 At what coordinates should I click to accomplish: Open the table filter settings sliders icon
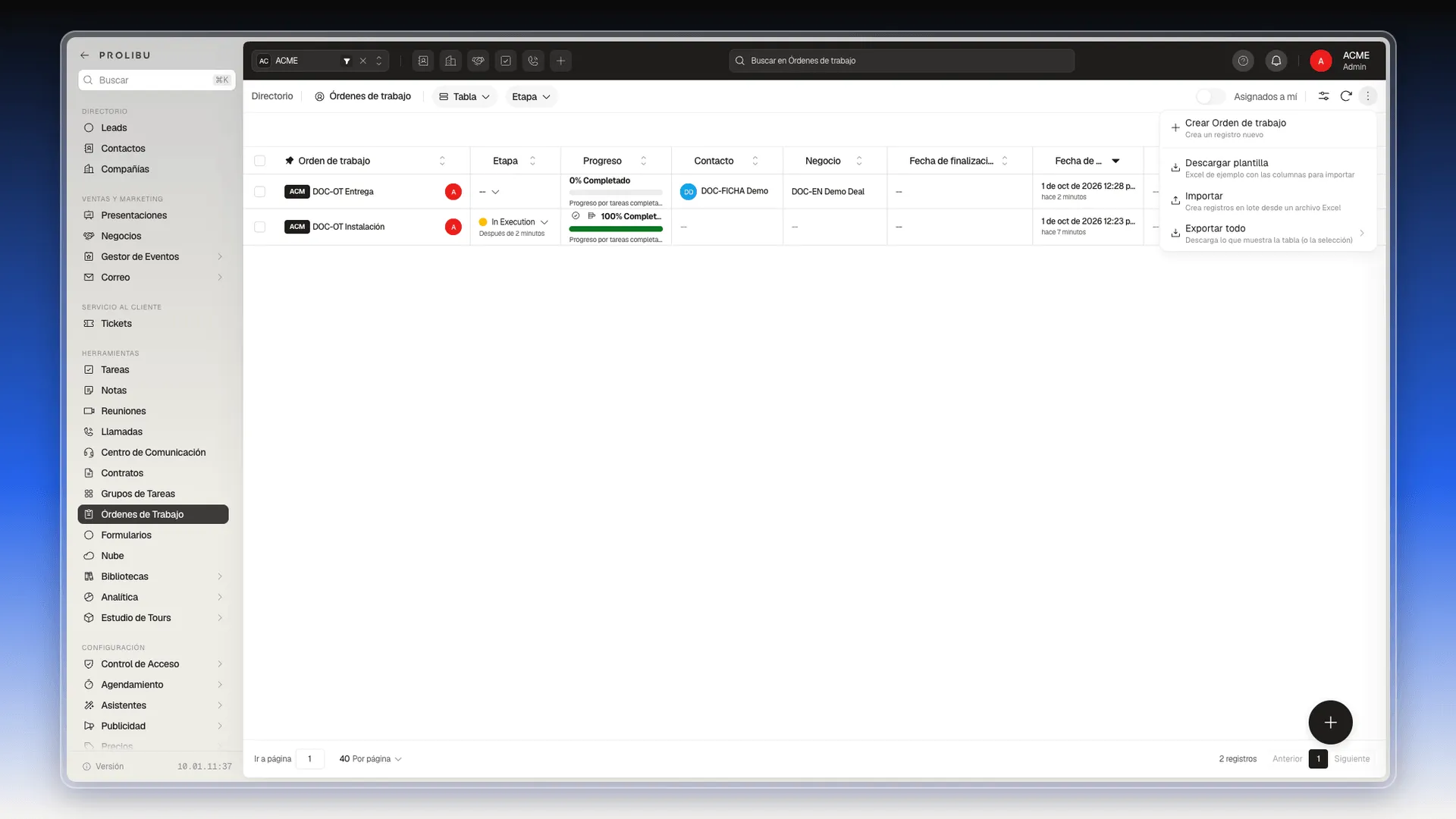pyautogui.click(x=1323, y=96)
